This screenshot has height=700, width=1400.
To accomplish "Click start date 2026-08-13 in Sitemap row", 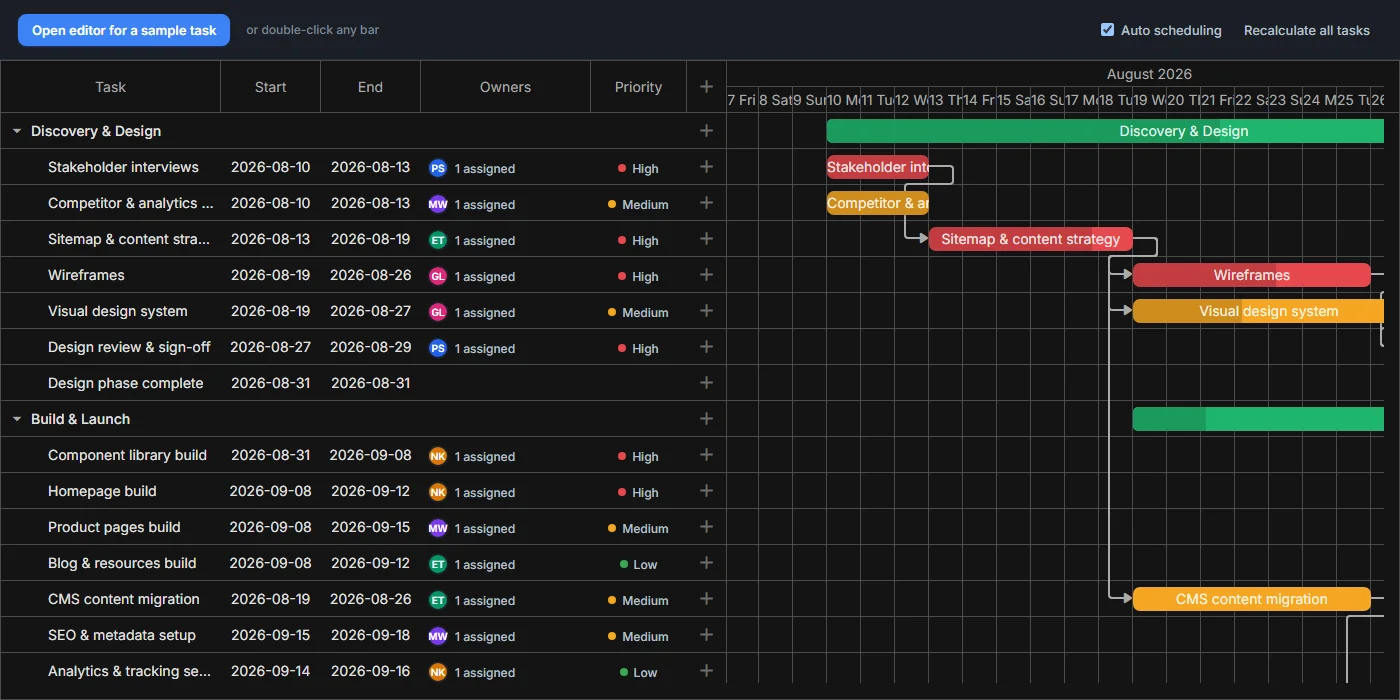I will coord(270,239).
